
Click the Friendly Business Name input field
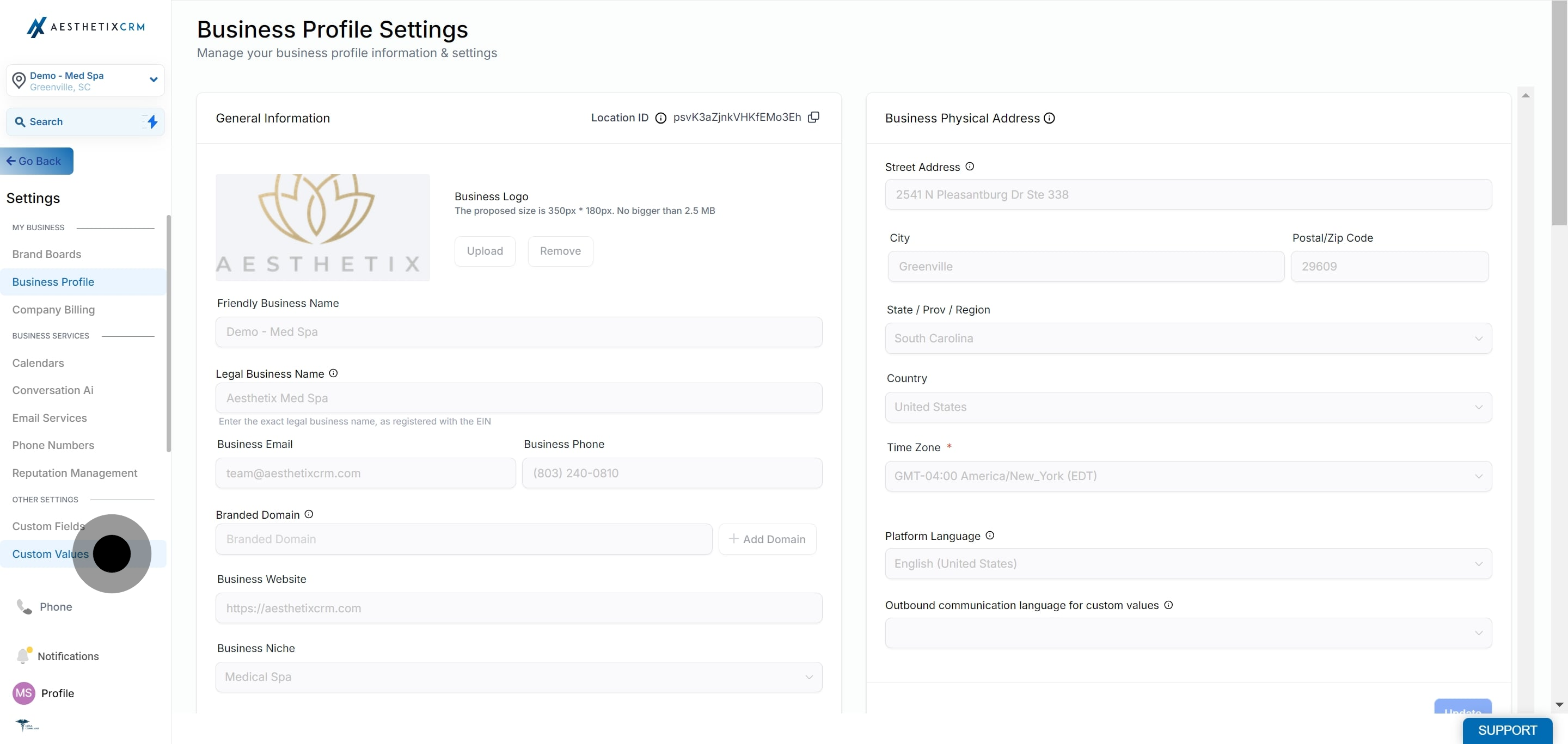coord(519,331)
